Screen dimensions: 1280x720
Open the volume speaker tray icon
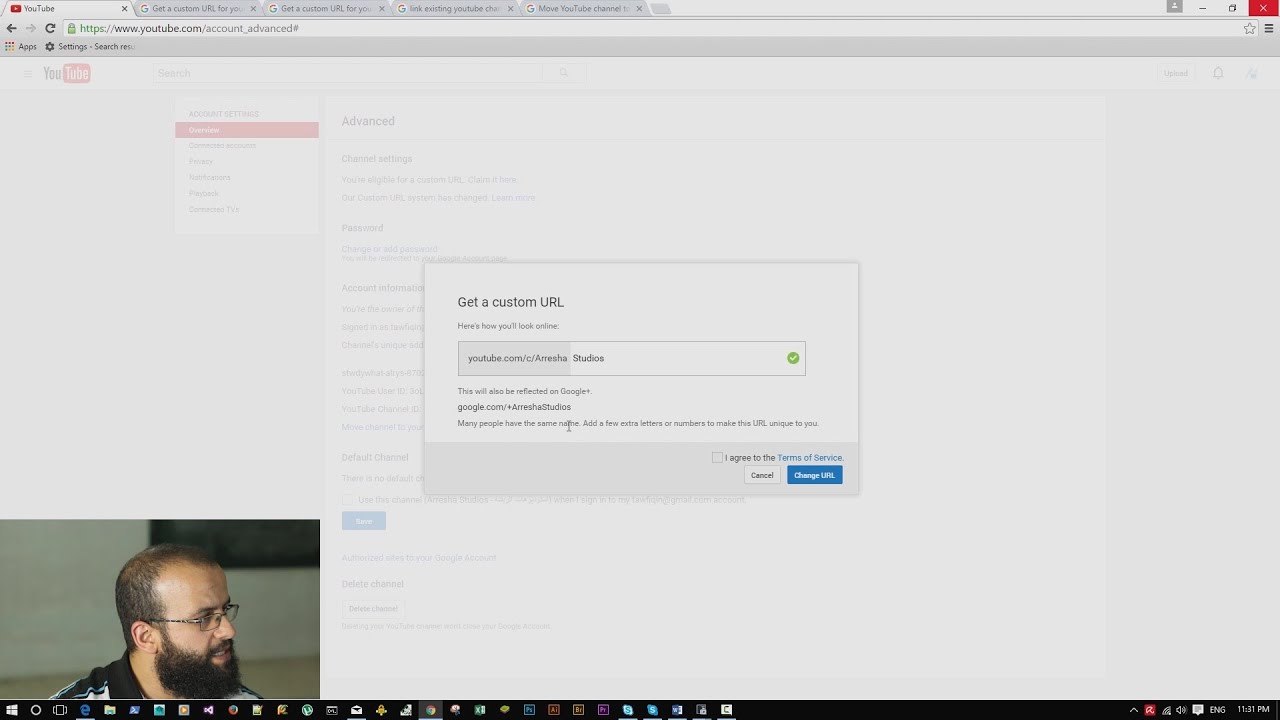click(1181, 710)
